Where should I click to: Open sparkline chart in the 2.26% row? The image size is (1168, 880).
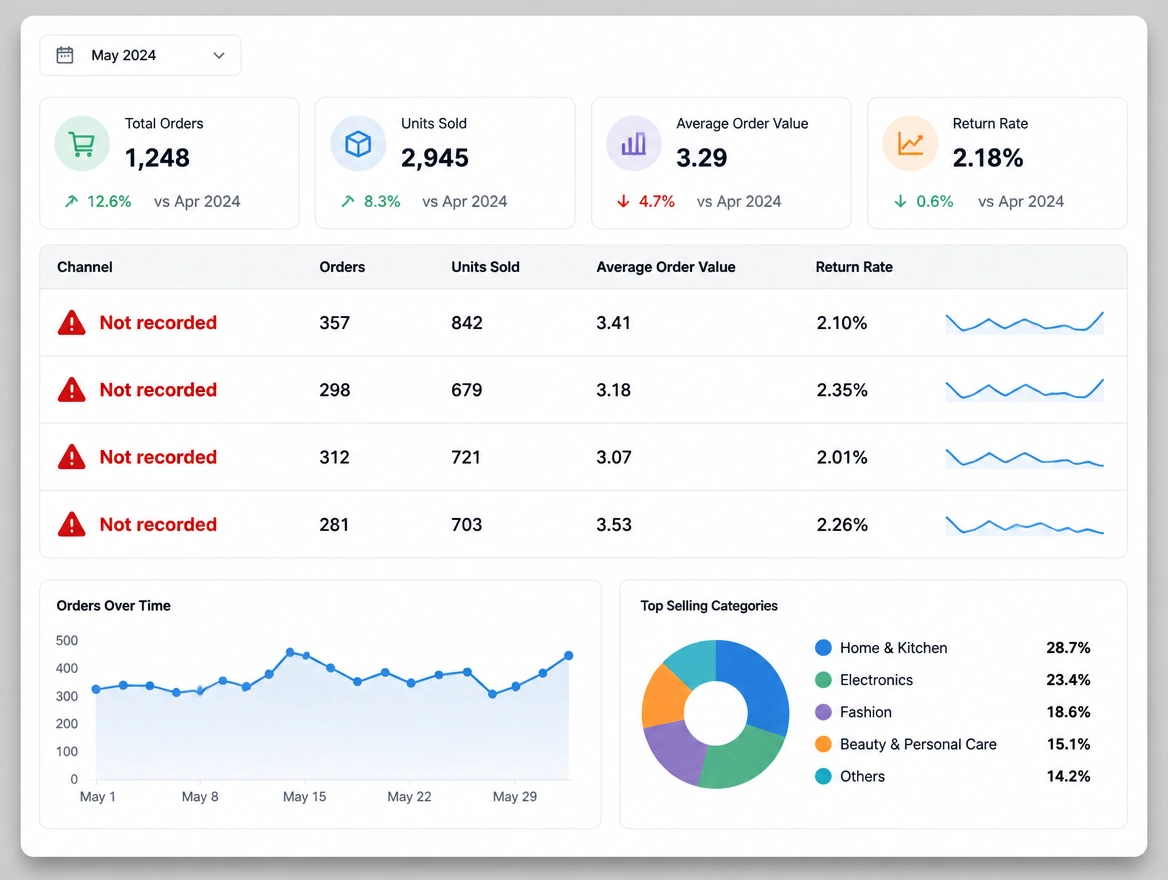coord(1025,525)
